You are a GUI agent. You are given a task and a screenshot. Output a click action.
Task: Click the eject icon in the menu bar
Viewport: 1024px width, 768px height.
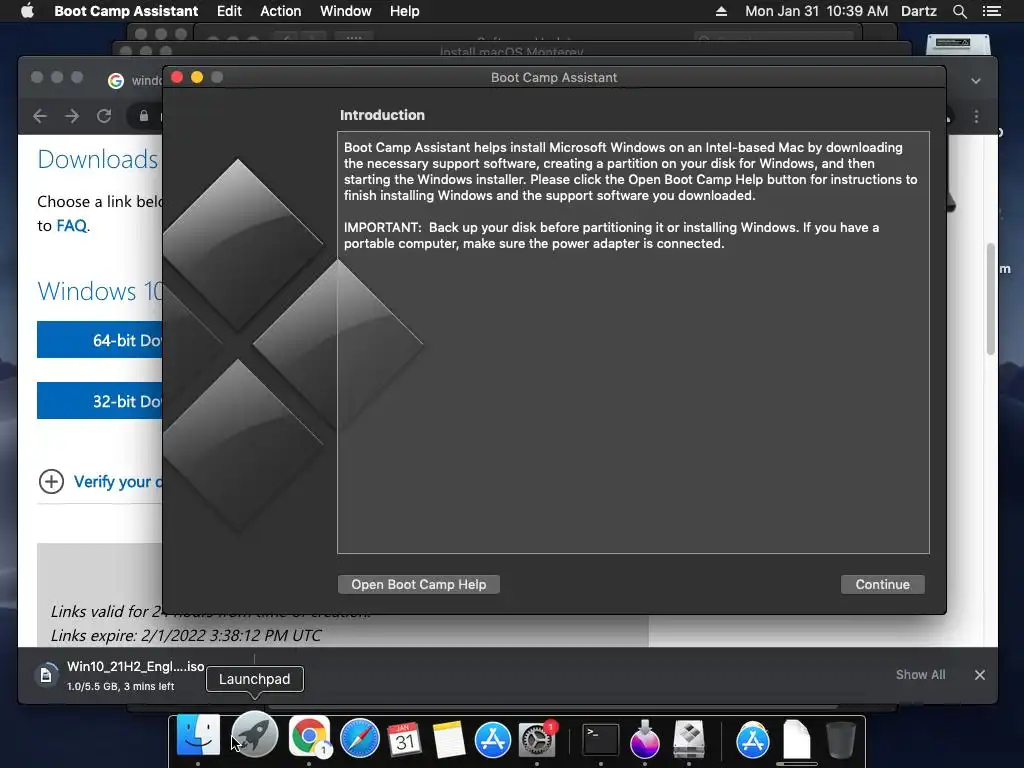tap(721, 11)
